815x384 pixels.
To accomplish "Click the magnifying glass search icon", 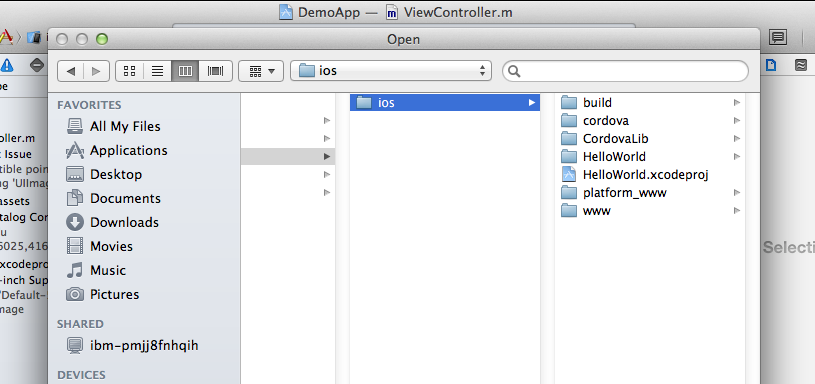I will point(514,71).
